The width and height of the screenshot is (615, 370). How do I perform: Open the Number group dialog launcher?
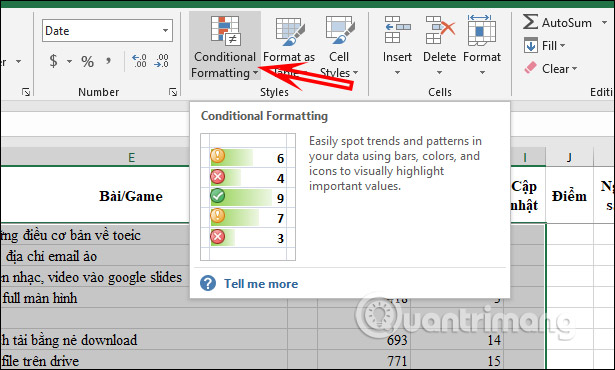coord(173,92)
